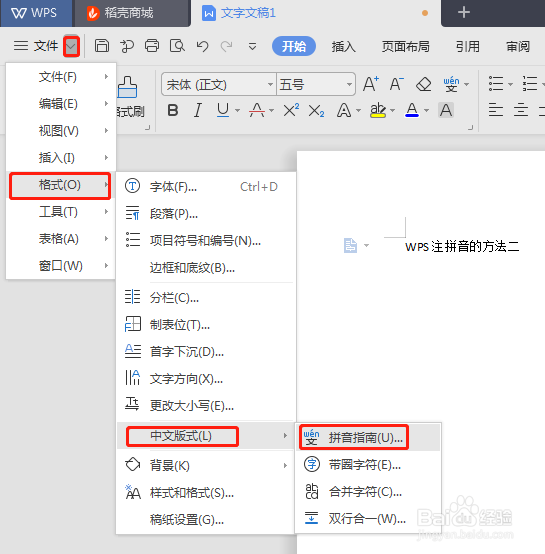545x554 pixels.
Task: Open underline style dropdown arrow
Action: tap(237, 111)
